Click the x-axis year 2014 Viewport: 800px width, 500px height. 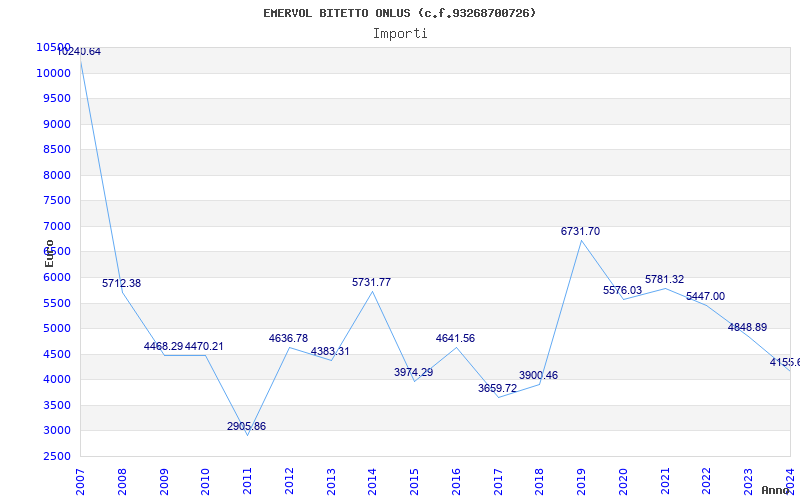[372, 482]
